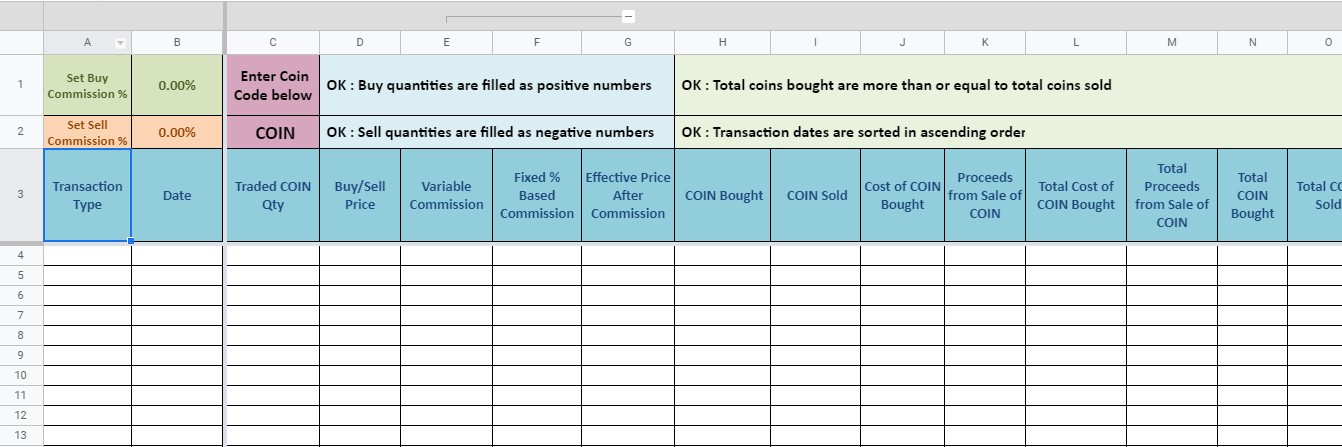Click the Proceeds from Sale of COIN header
The image size is (1342, 447).
click(985, 195)
